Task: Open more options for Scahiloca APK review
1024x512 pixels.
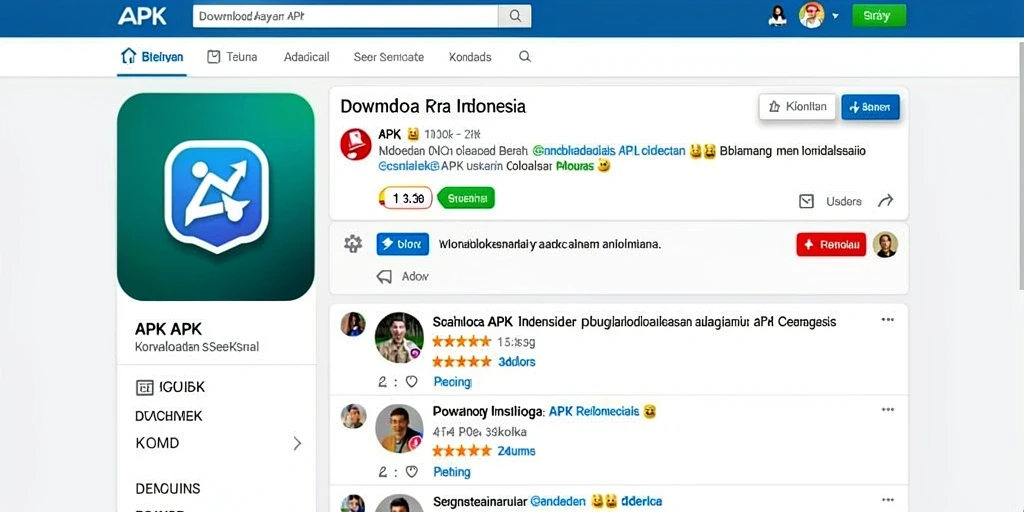Action: point(888,319)
